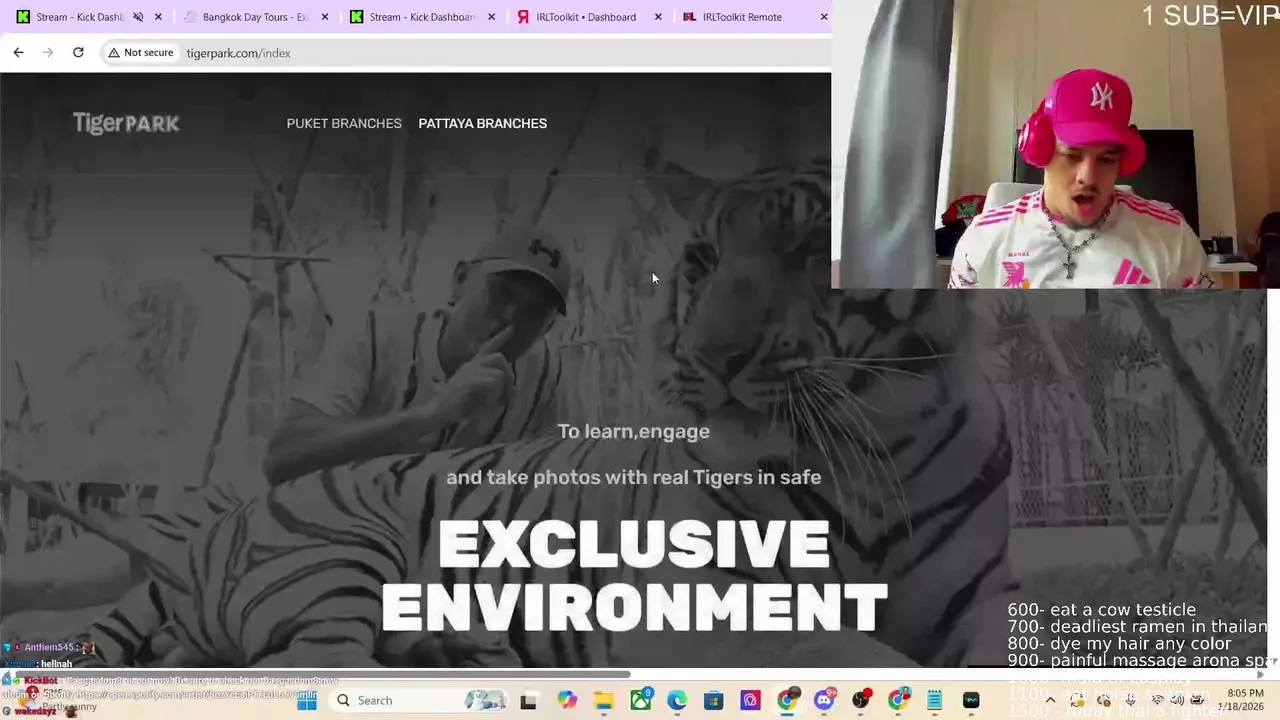Close the IRLToolkit Remote tab
The image size is (1280, 720).
(x=824, y=17)
